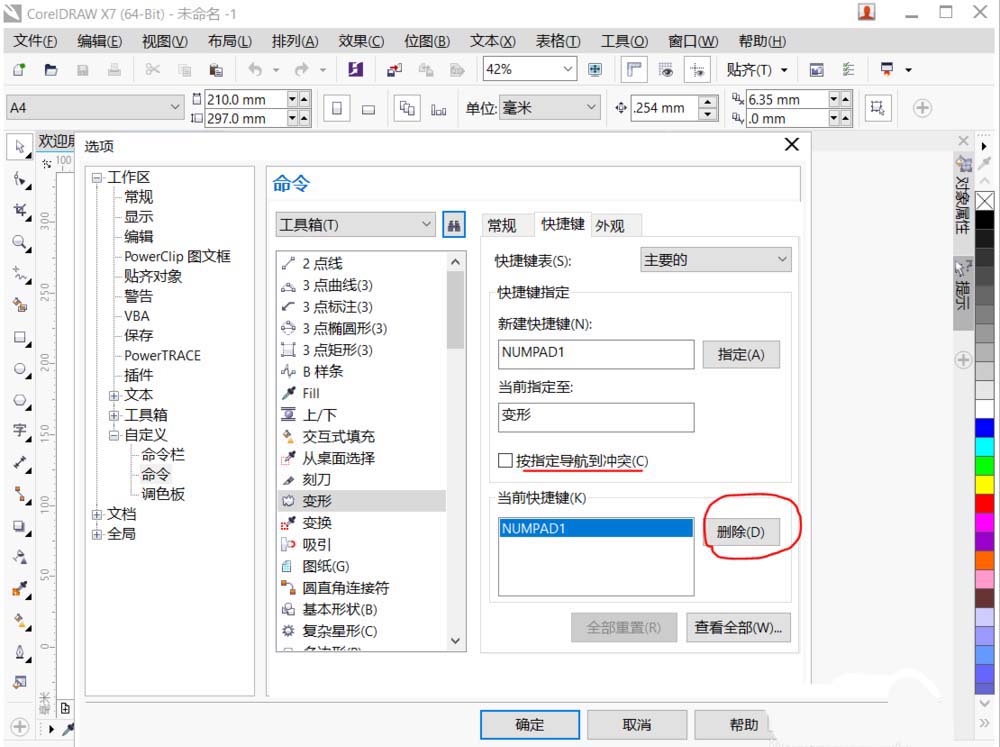Select the Color Eyedropper tool
This screenshot has width=1000, height=747.
[x=21, y=589]
